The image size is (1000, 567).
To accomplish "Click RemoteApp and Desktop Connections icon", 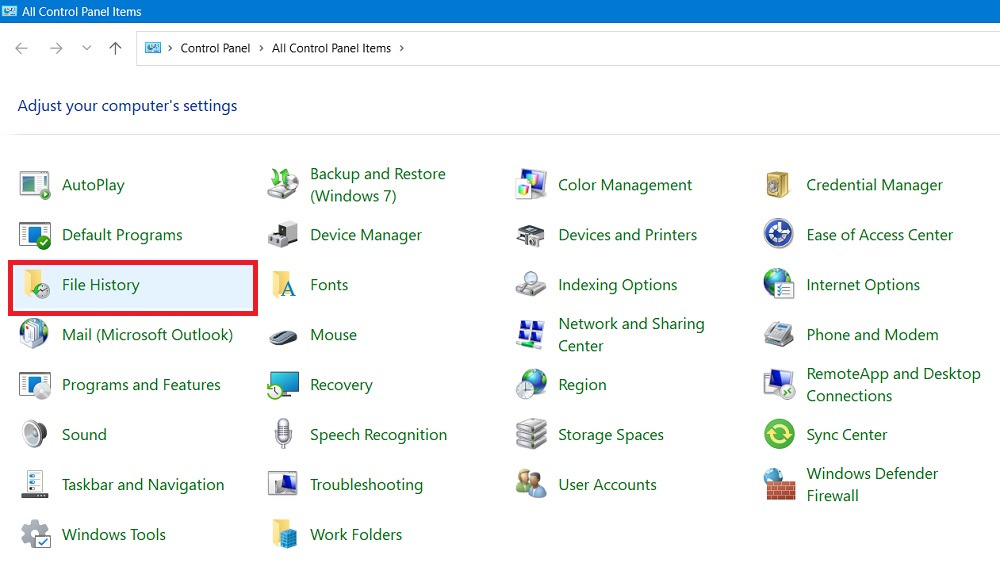I will click(x=778, y=385).
